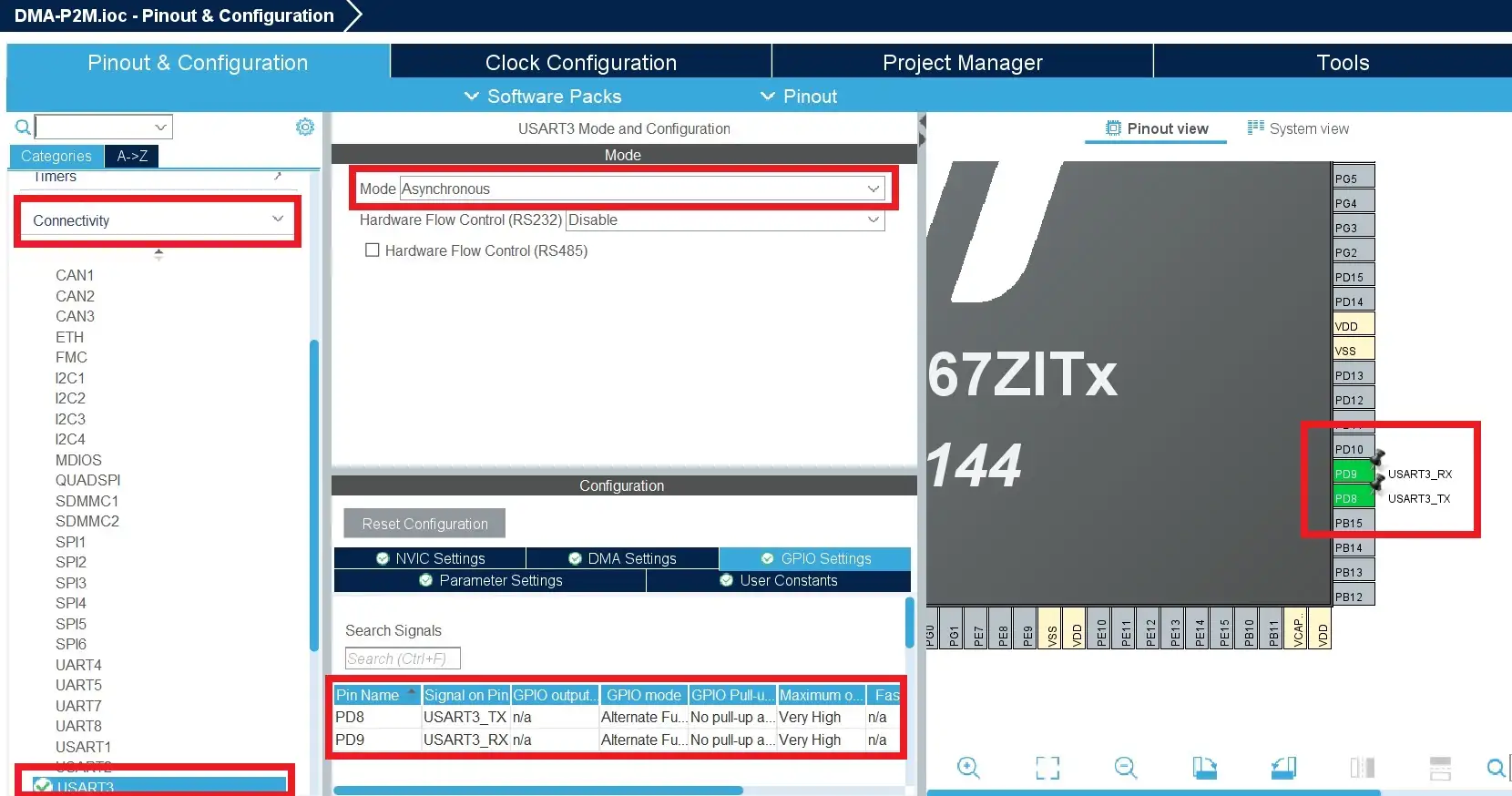Enable Hardware Flow Control (RS485) checkbox
The height and width of the screenshot is (796, 1512).
372,250
